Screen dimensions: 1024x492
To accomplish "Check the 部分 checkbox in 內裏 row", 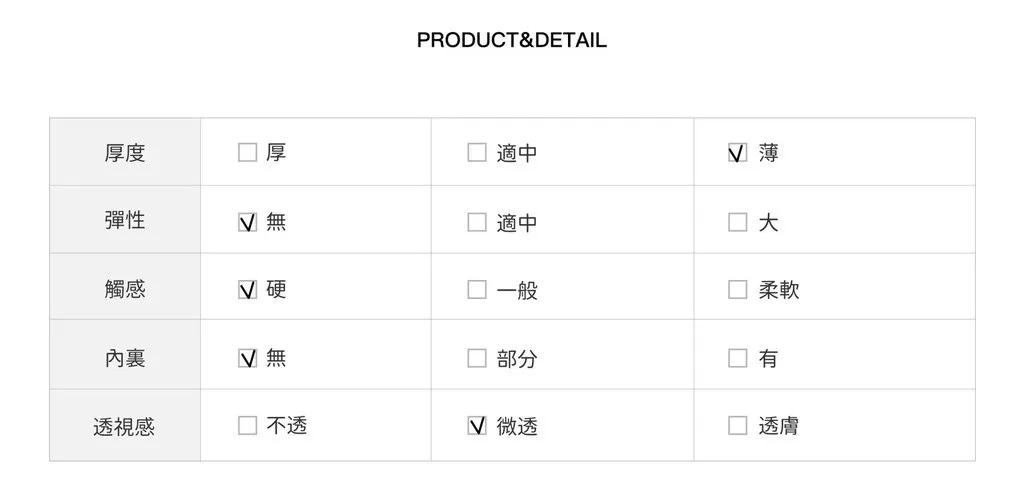I will click(477, 358).
